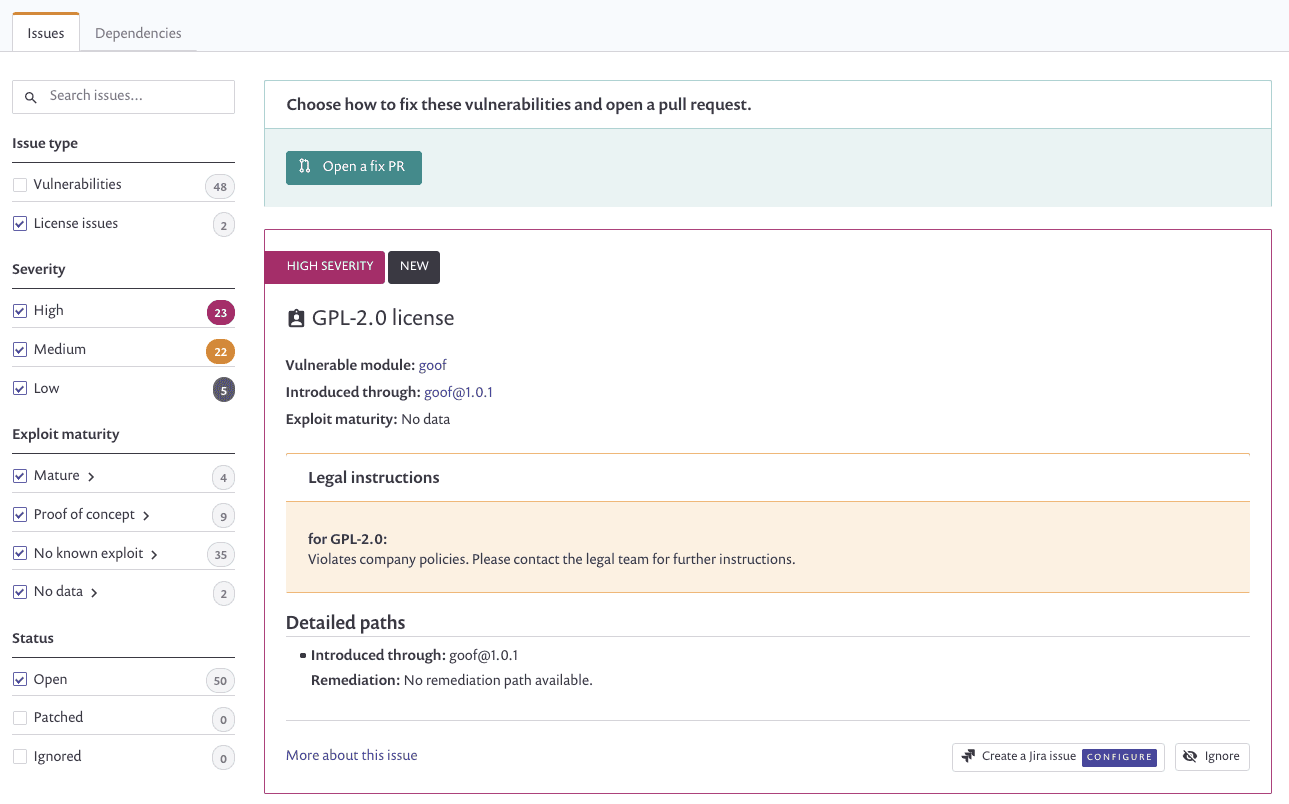Switch to the Dependencies tab

138,33
